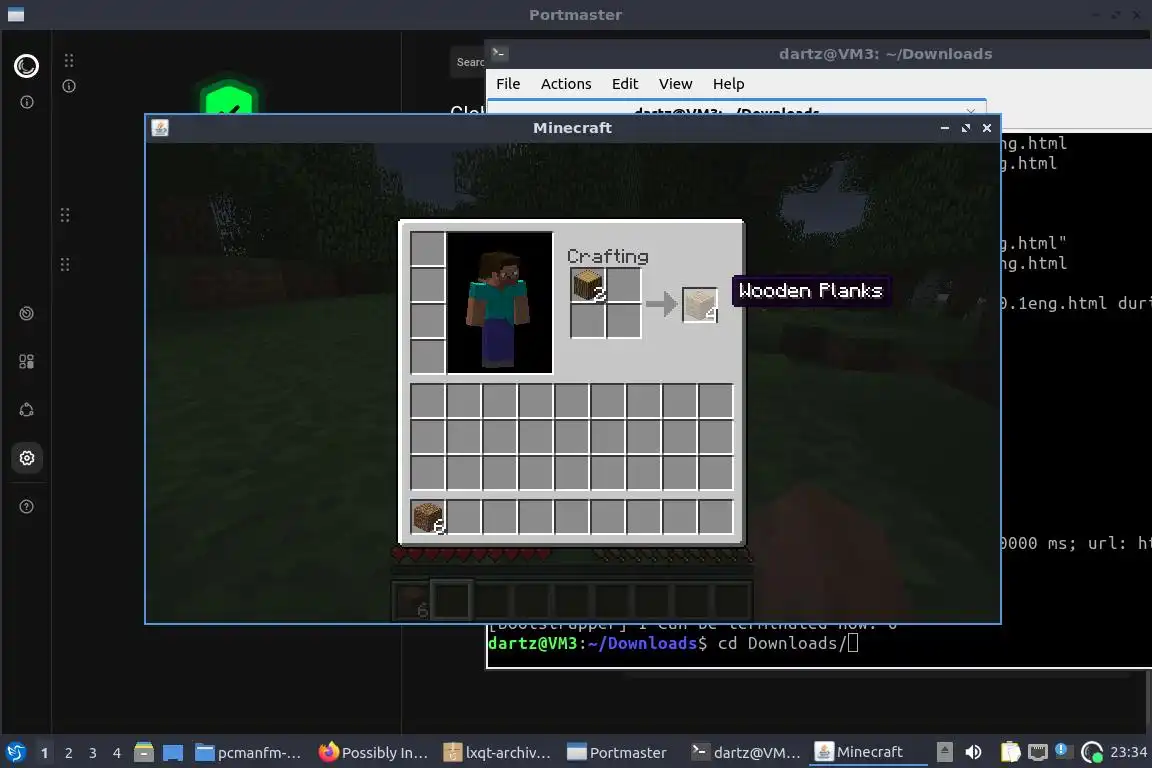Switch to the Firefox 'Possibly In...' taskbar entry
This screenshot has width=1152, height=768.
pos(373,752)
